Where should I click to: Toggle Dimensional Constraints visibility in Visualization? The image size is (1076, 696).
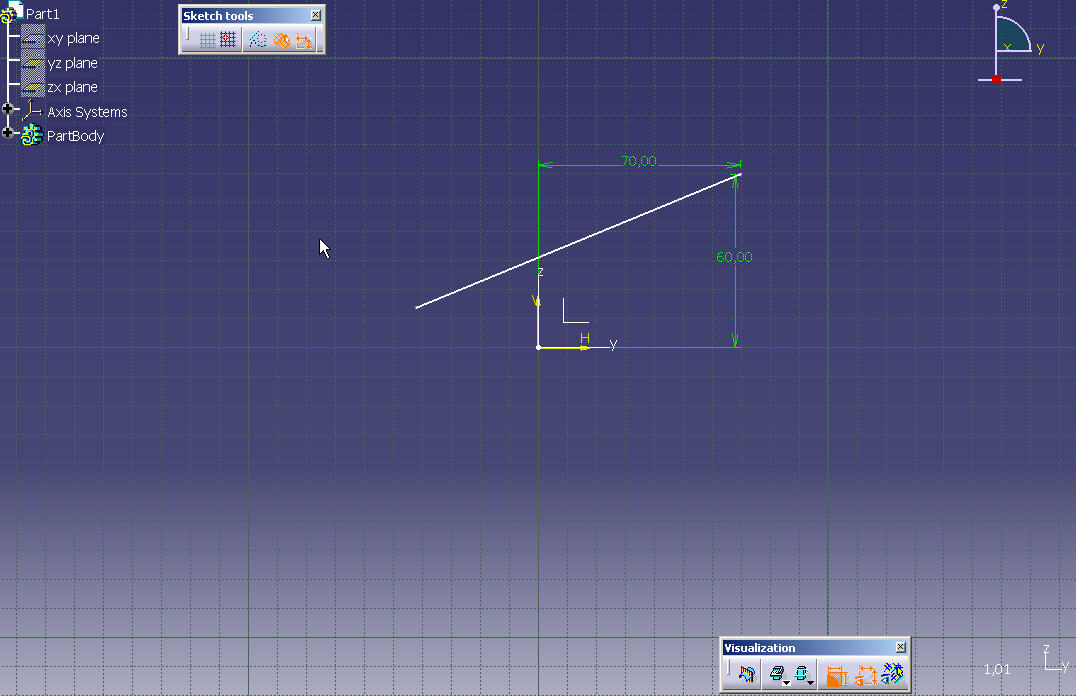[x=865, y=675]
